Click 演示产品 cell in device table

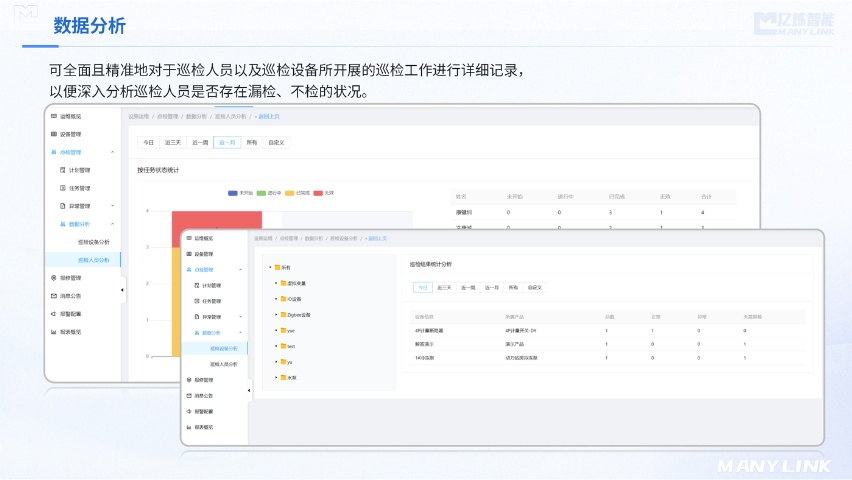click(514, 344)
